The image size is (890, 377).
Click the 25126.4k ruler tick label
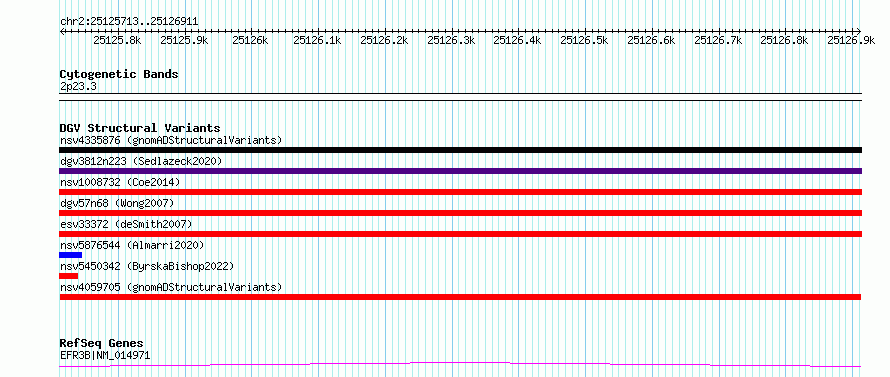[517, 40]
